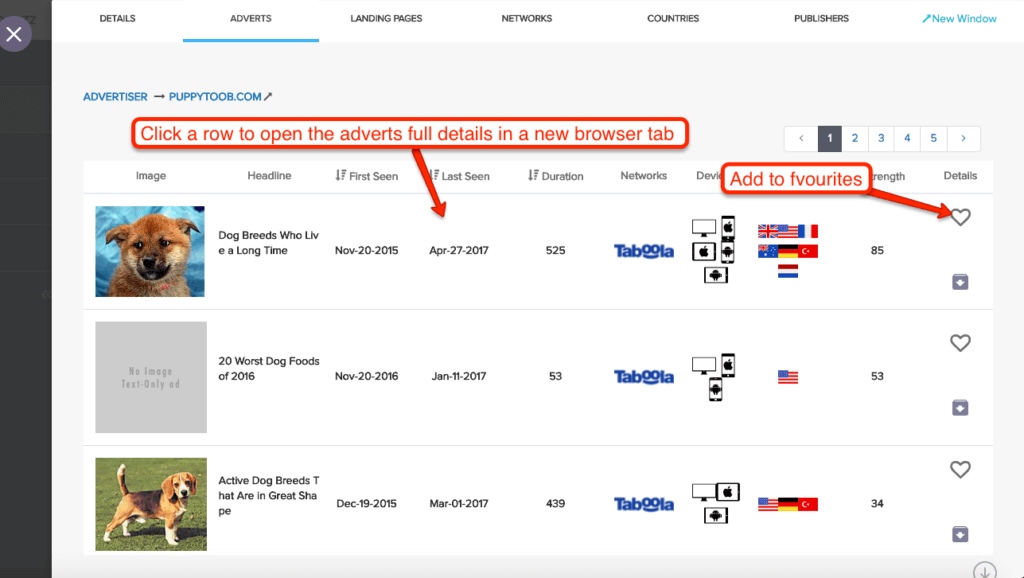Go back using the previous page chevron
This screenshot has height=578, width=1024.
pos(800,138)
